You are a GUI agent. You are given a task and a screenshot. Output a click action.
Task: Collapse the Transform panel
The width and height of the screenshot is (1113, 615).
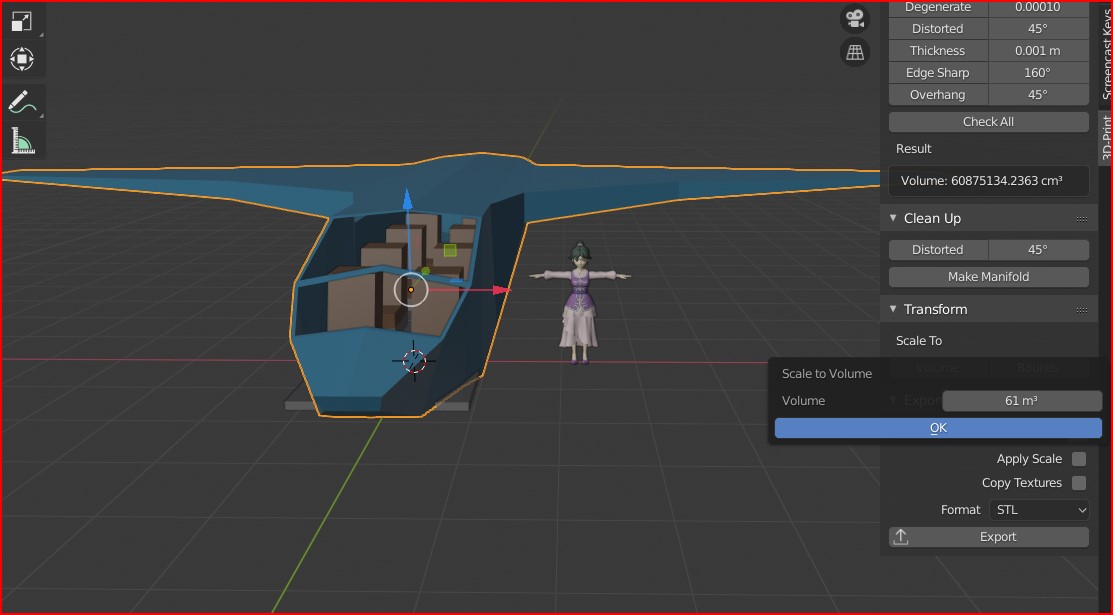pyautogui.click(x=893, y=309)
